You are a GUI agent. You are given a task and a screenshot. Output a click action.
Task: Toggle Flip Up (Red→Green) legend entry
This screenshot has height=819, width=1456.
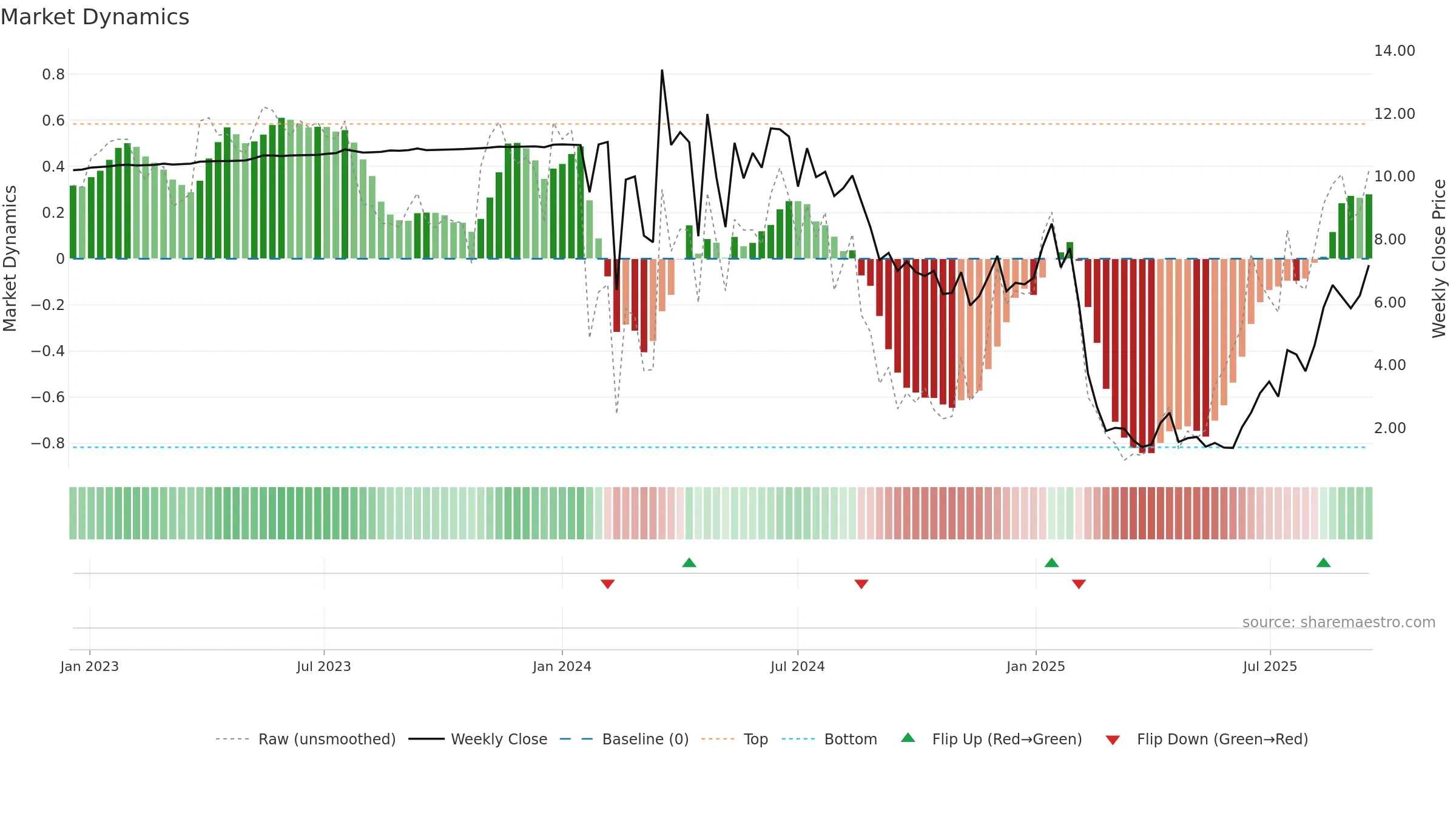point(991,739)
